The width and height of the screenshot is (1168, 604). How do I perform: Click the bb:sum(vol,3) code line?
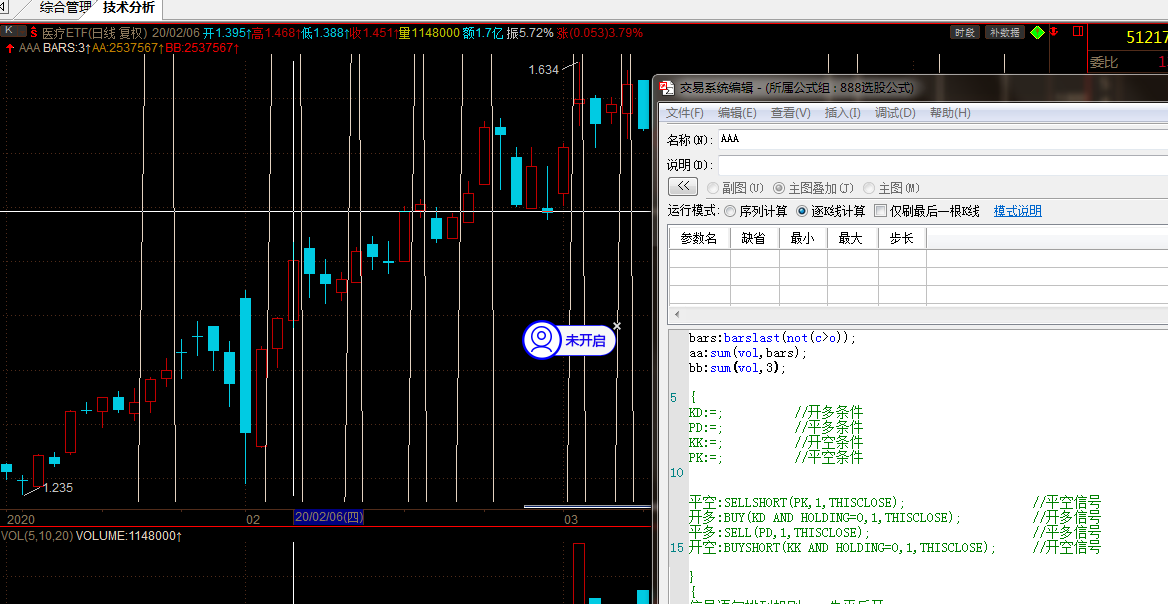coord(737,368)
